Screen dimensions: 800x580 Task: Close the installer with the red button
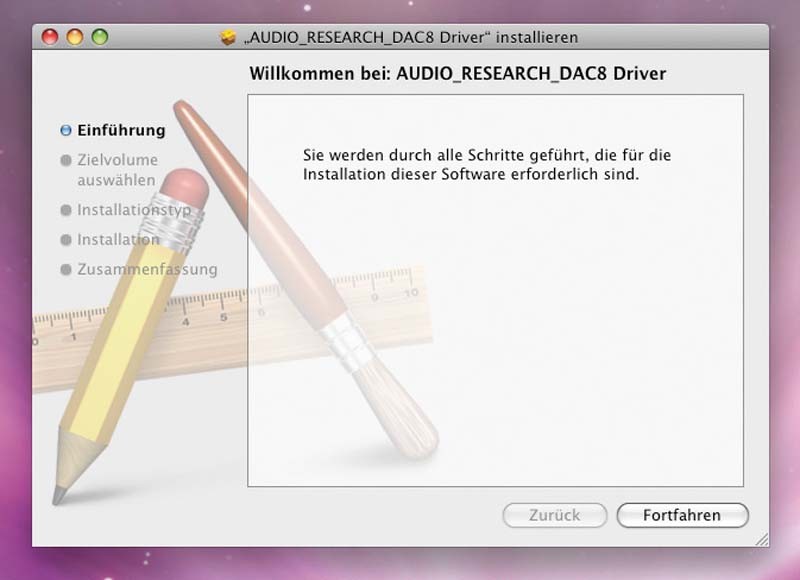(50, 37)
